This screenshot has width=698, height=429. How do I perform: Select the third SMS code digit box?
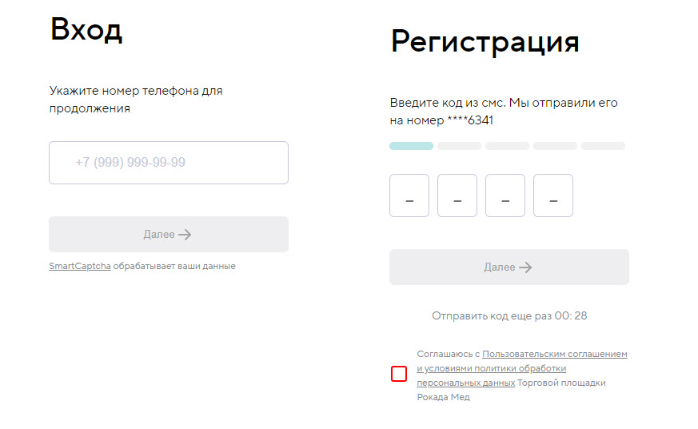[x=505, y=195]
